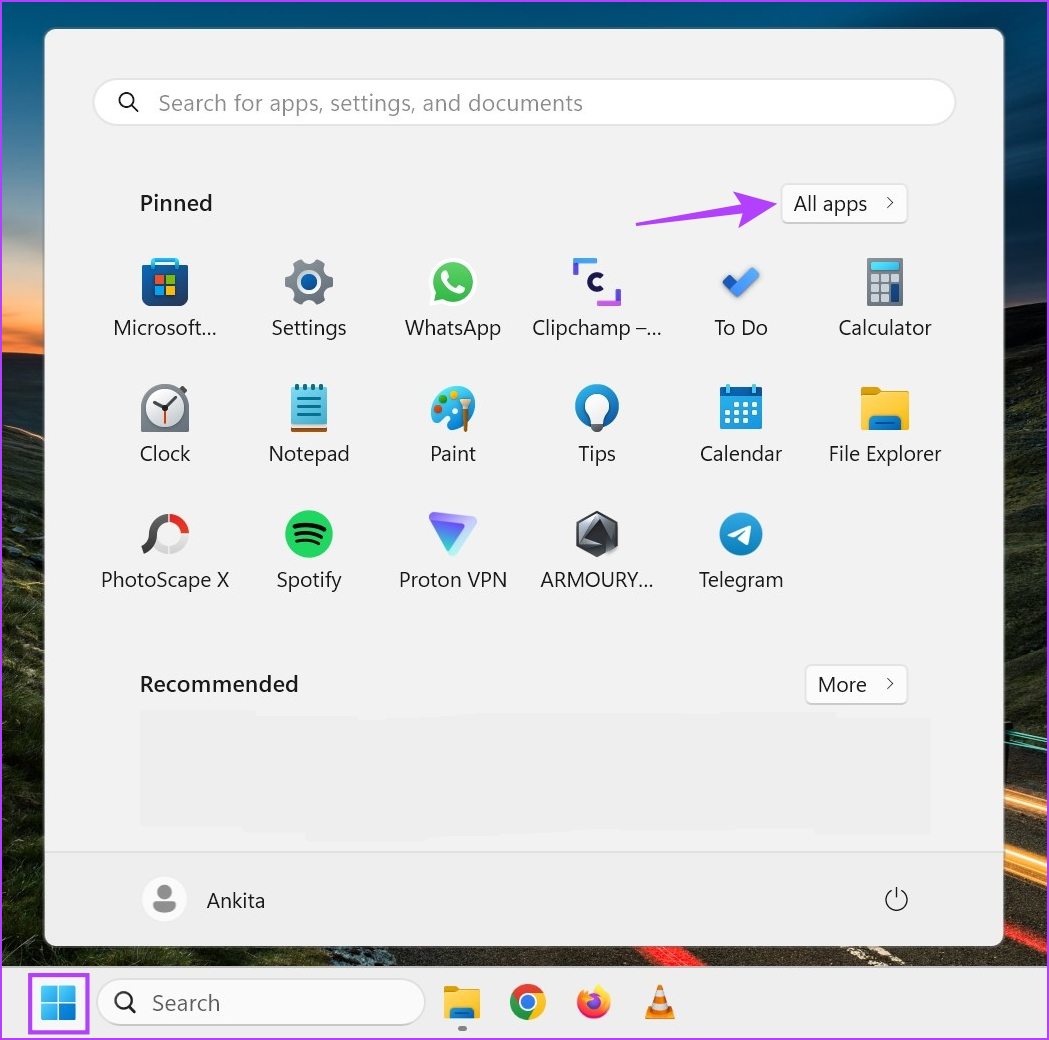
Task: Launch Google Chrome from the taskbar
Action: click(x=527, y=1003)
